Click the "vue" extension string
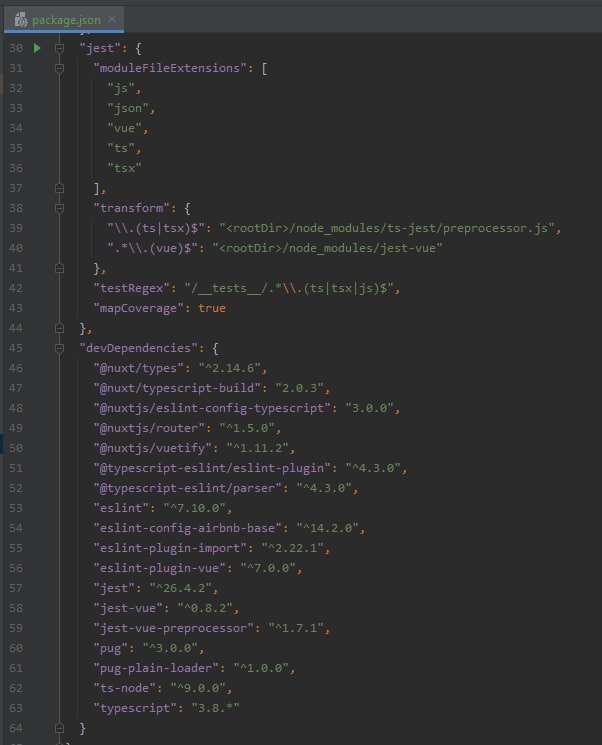This screenshot has height=745, width=602. tap(124, 128)
